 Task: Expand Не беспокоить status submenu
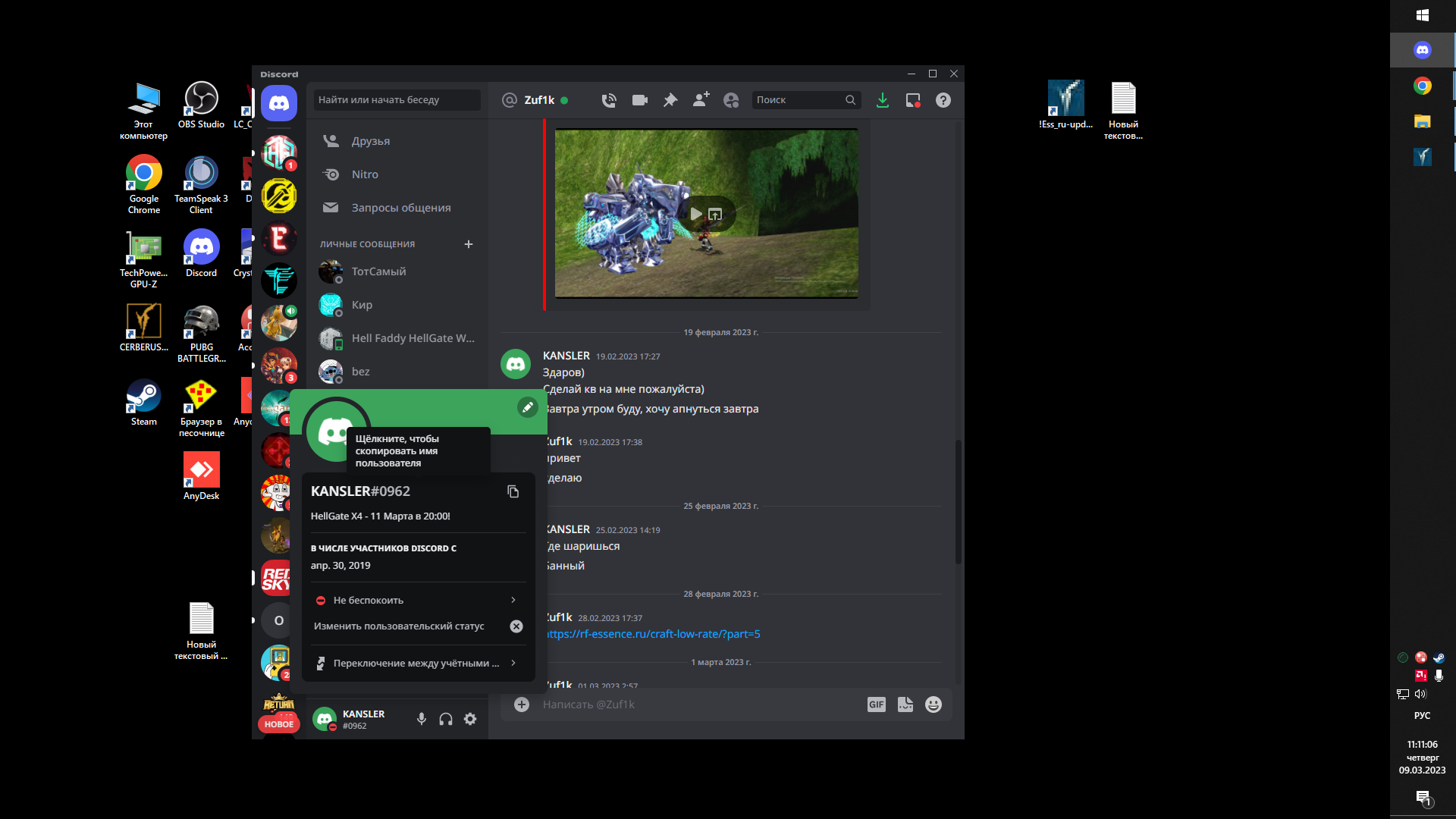418,600
